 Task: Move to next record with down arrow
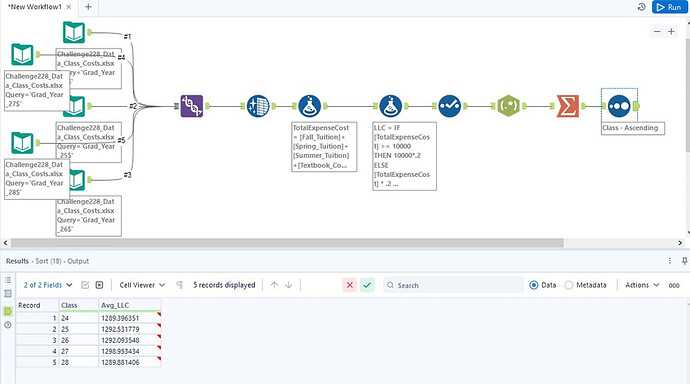[289, 285]
